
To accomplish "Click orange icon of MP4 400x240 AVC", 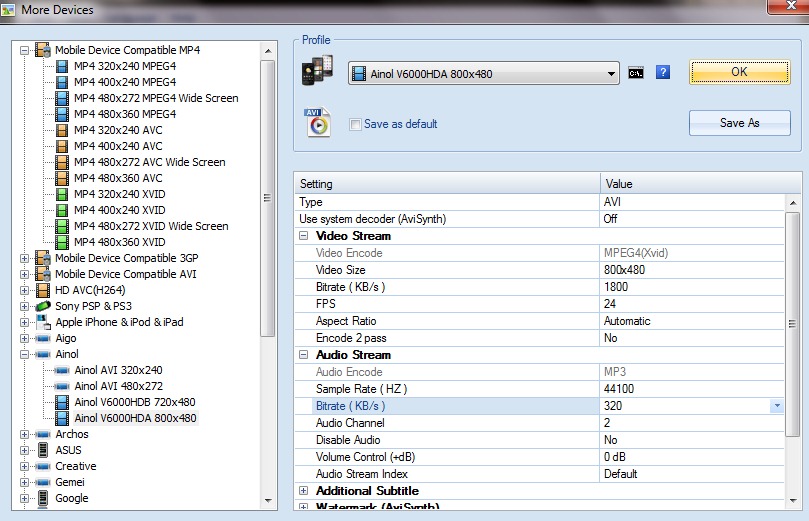I will (x=62, y=146).
